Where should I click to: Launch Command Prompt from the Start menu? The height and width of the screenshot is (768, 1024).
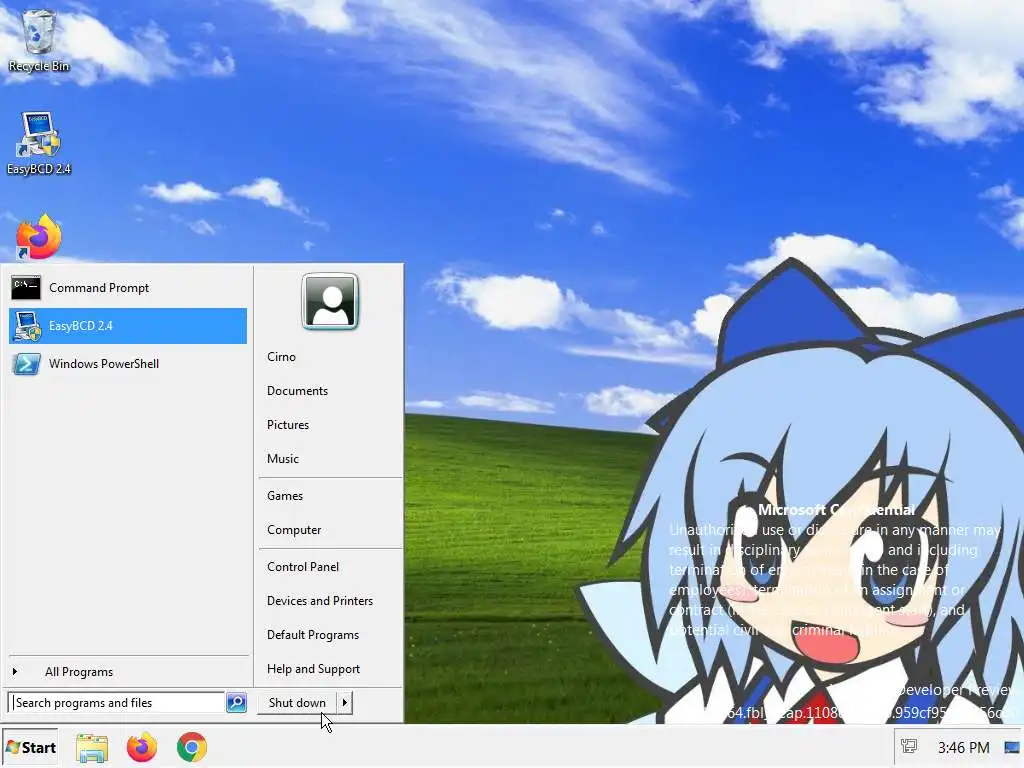point(128,288)
